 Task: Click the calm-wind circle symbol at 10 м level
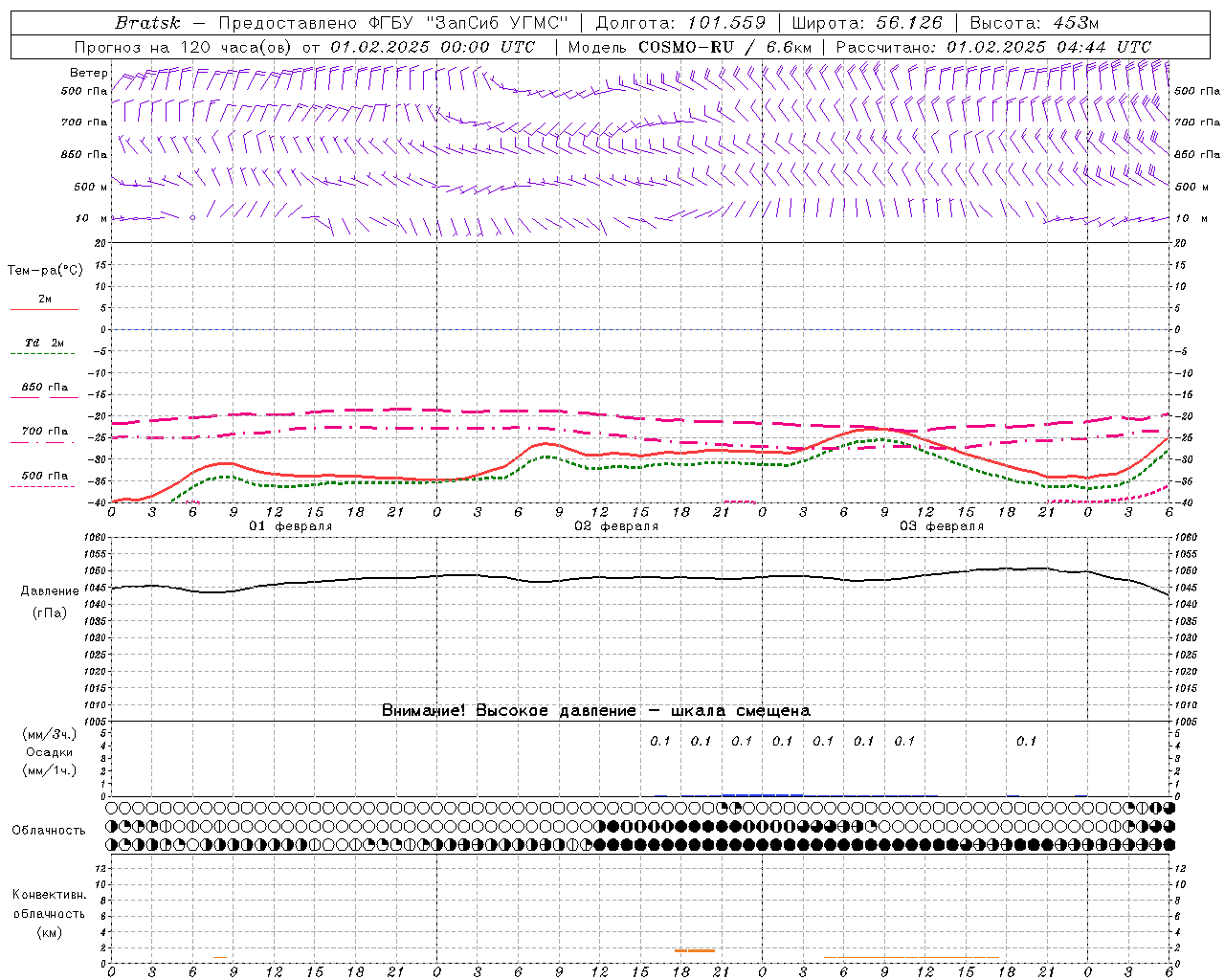192,218
